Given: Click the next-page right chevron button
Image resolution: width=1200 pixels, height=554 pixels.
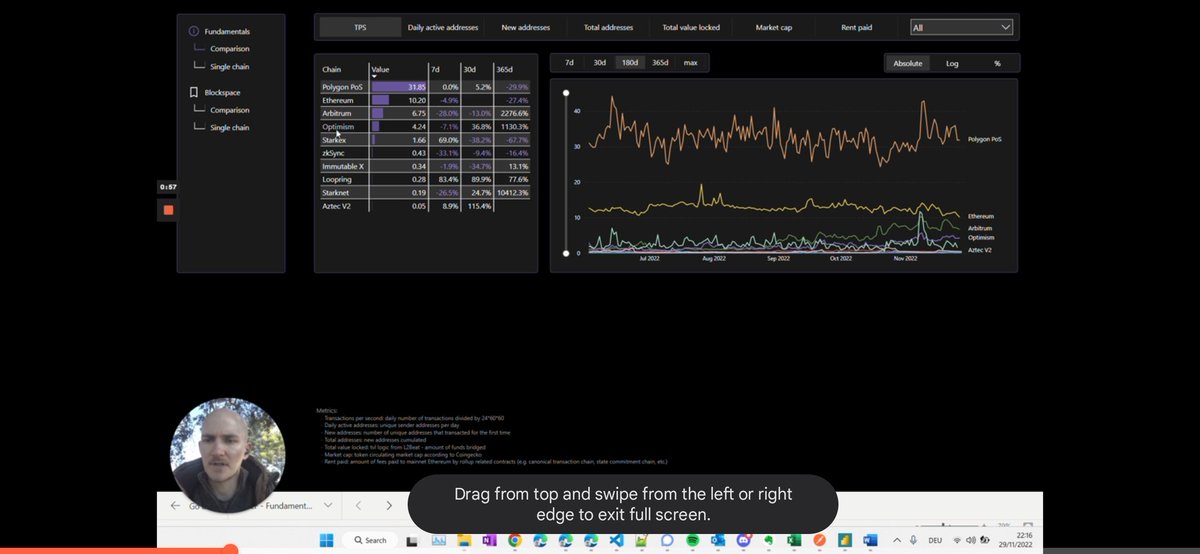Looking at the screenshot, I should pos(389,505).
